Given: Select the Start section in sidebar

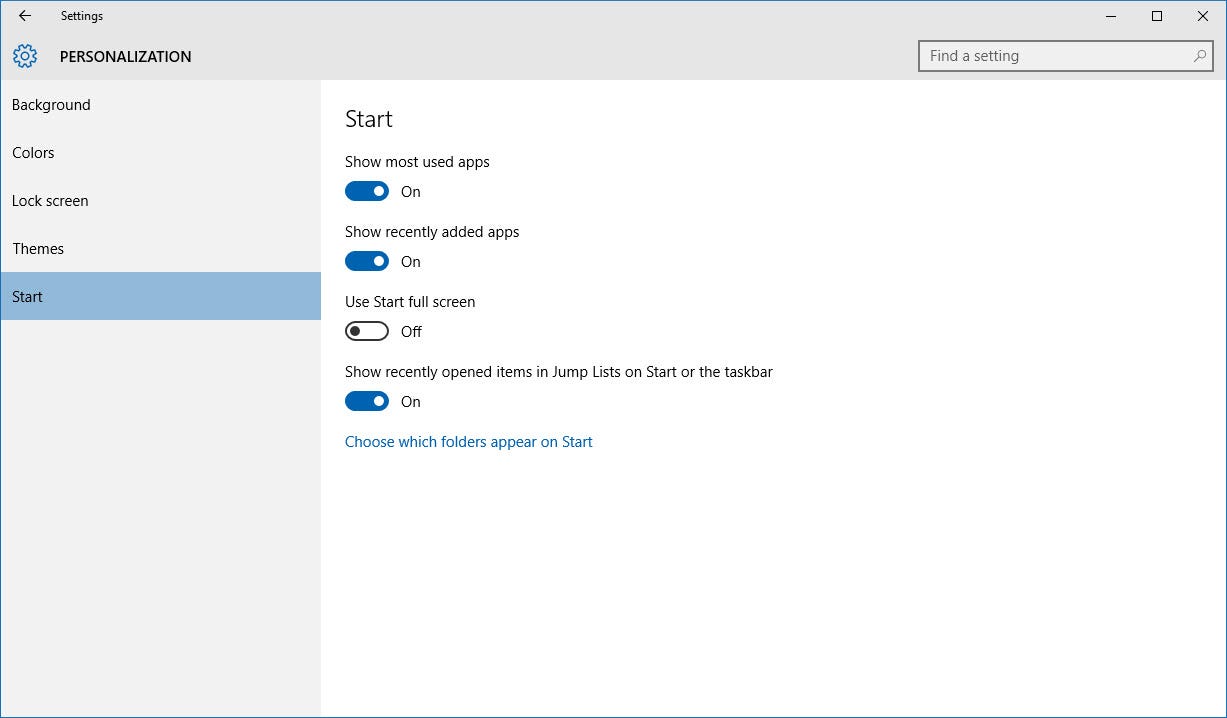Looking at the screenshot, I should point(27,296).
